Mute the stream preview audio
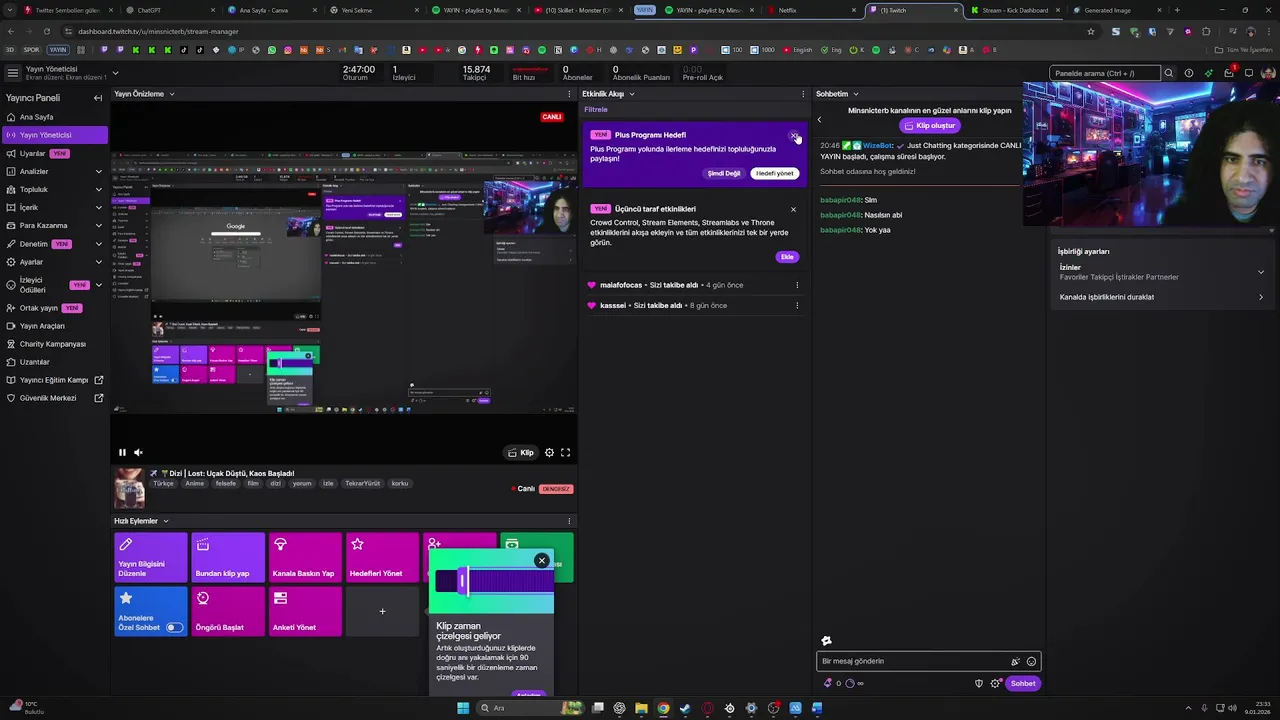Viewport: 1280px width, 720px height. 138,453
